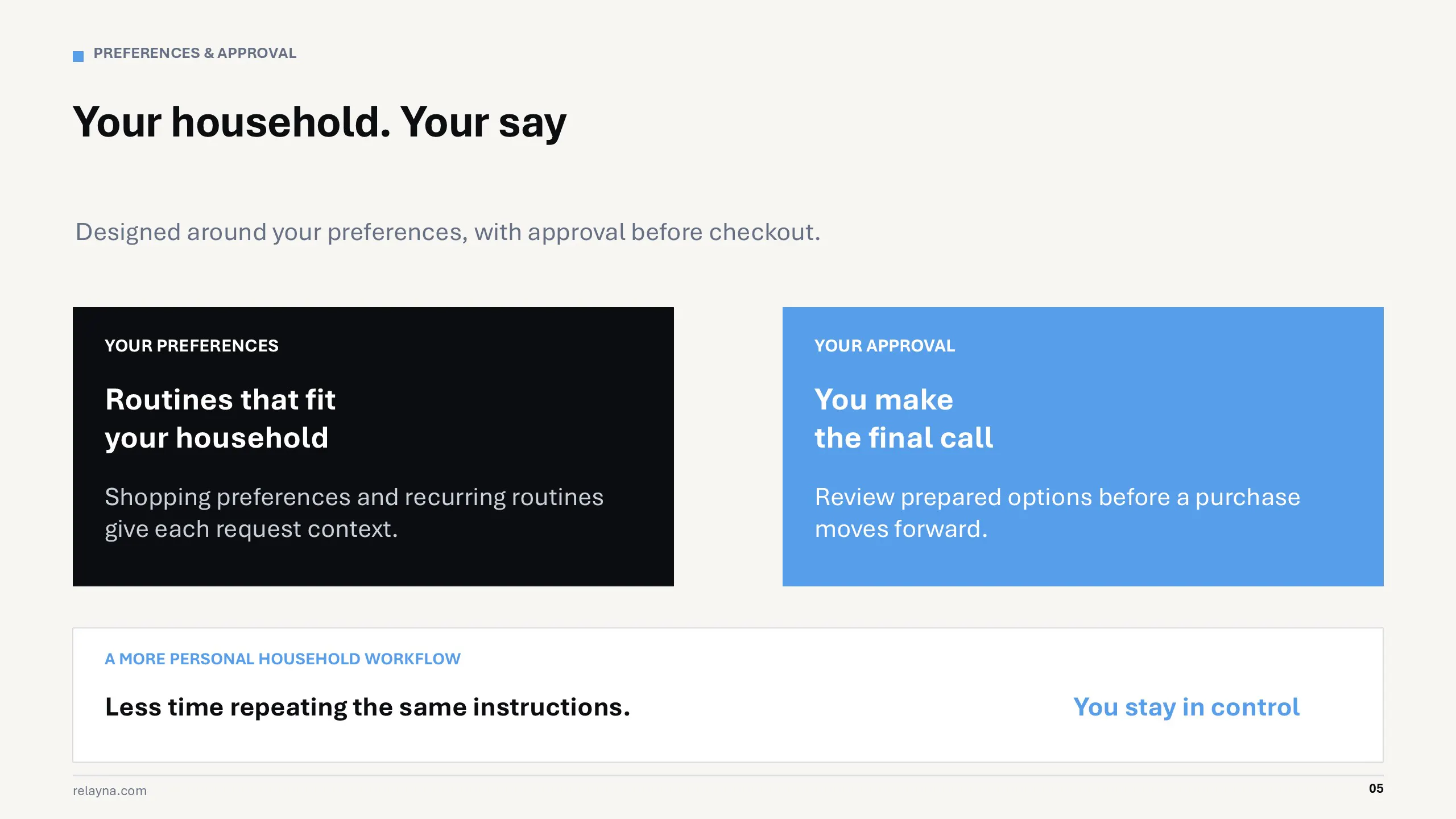Click the You make the final call heading
This screenshot has height=819, width=1456.
(x=904, y=419)
